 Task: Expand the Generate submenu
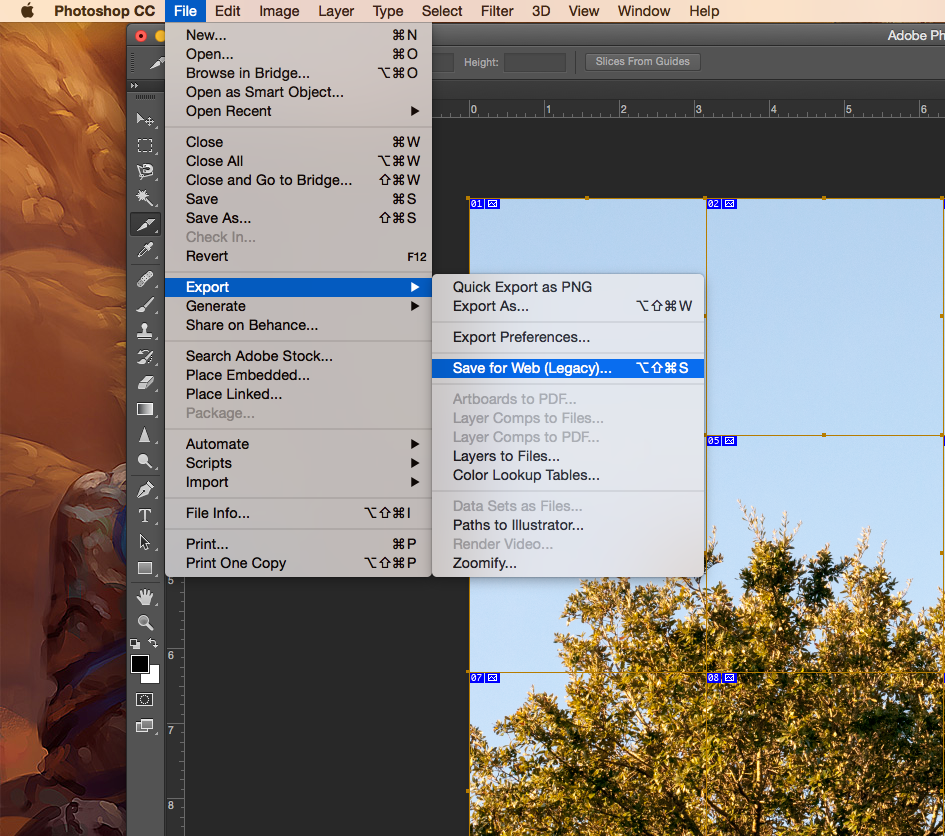298,306
